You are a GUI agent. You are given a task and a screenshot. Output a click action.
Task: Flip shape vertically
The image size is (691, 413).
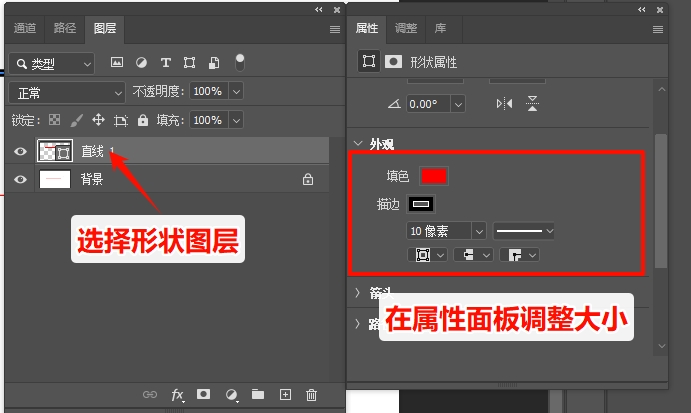(x=532, y=104)
